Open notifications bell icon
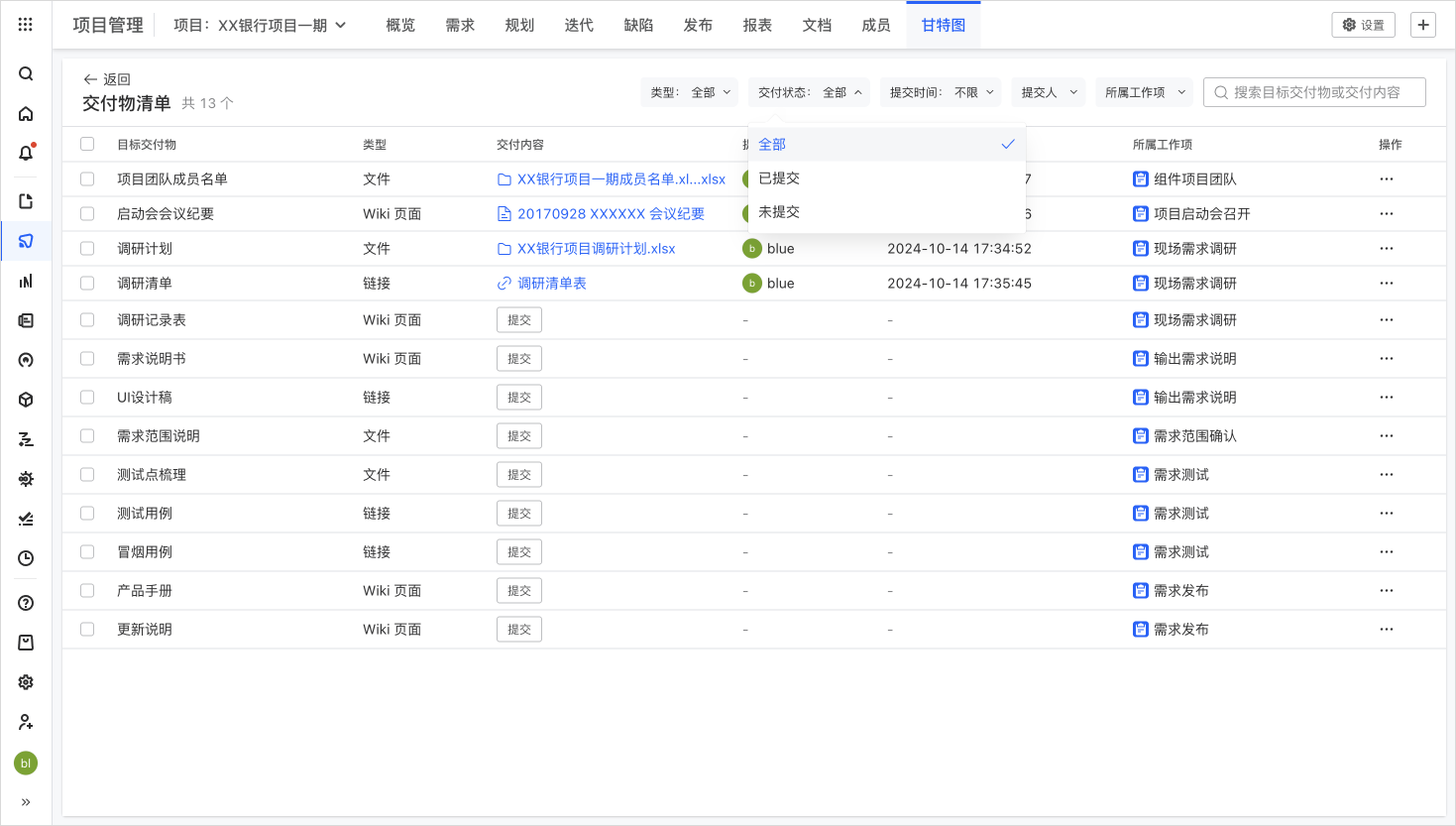 [x=26, y=153]
